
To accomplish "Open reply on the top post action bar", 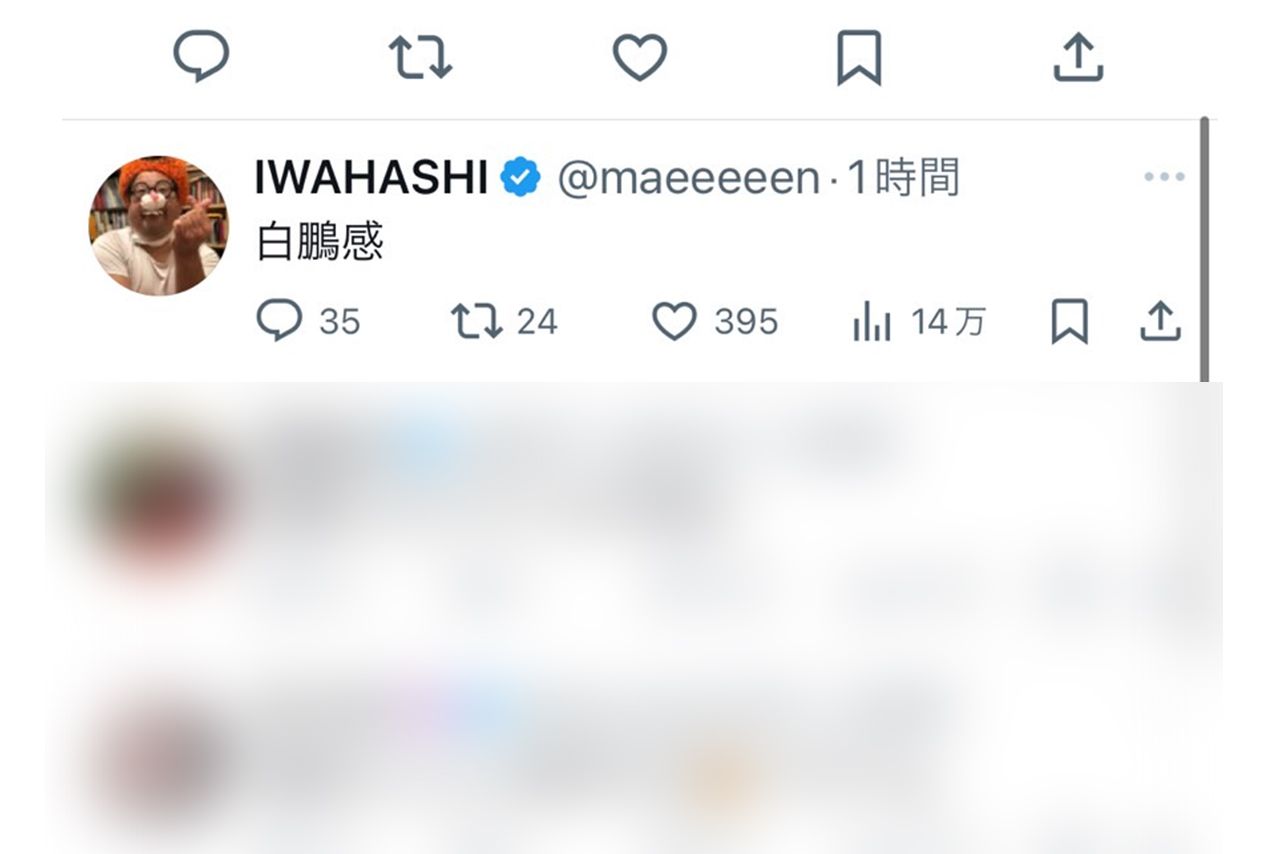I will (x=202, y=56).
